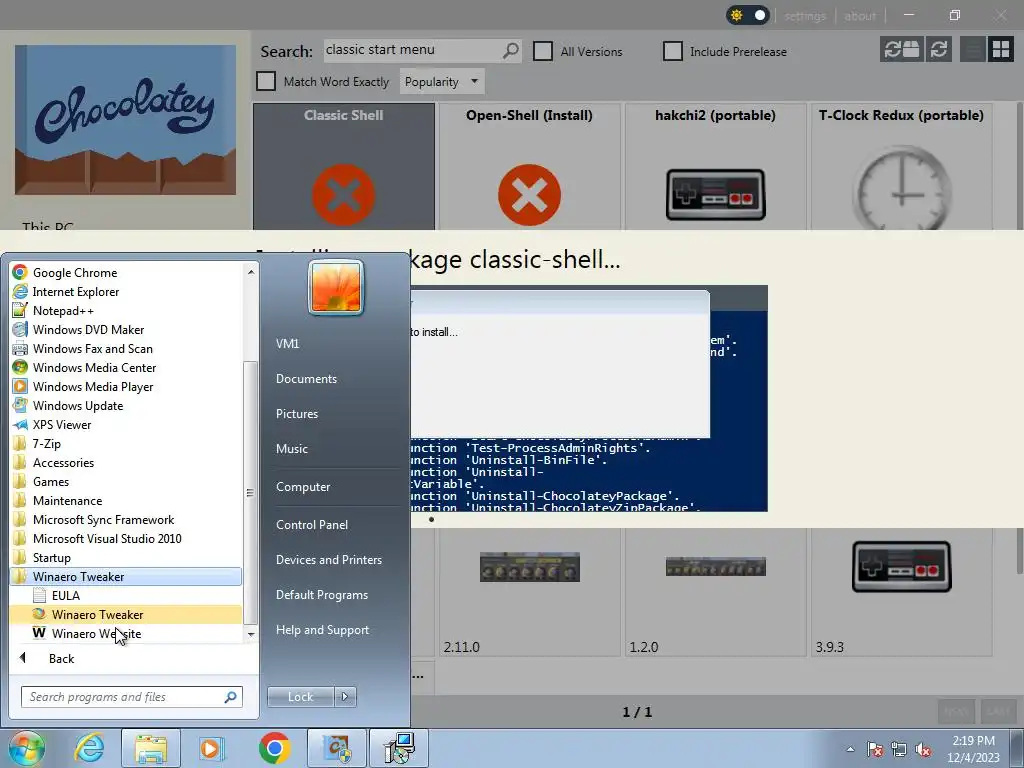The image size is (1024, 768).
Task: Open File Explorer on the taskbar
Action: pyautogui.click(x=151, y=748)
